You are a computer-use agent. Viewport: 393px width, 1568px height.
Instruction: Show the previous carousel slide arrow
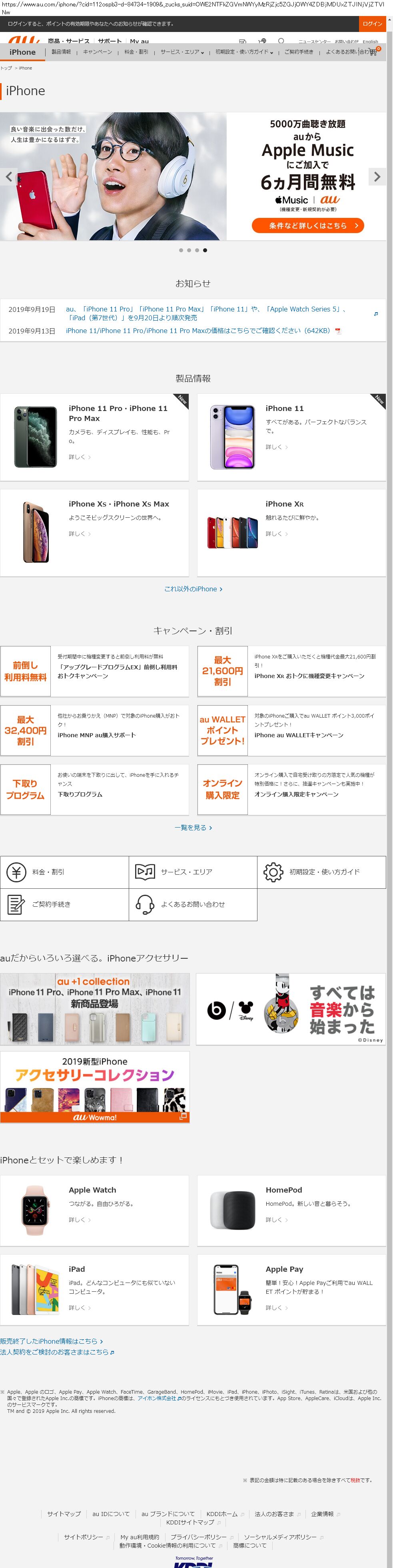(x=8, y=177)
